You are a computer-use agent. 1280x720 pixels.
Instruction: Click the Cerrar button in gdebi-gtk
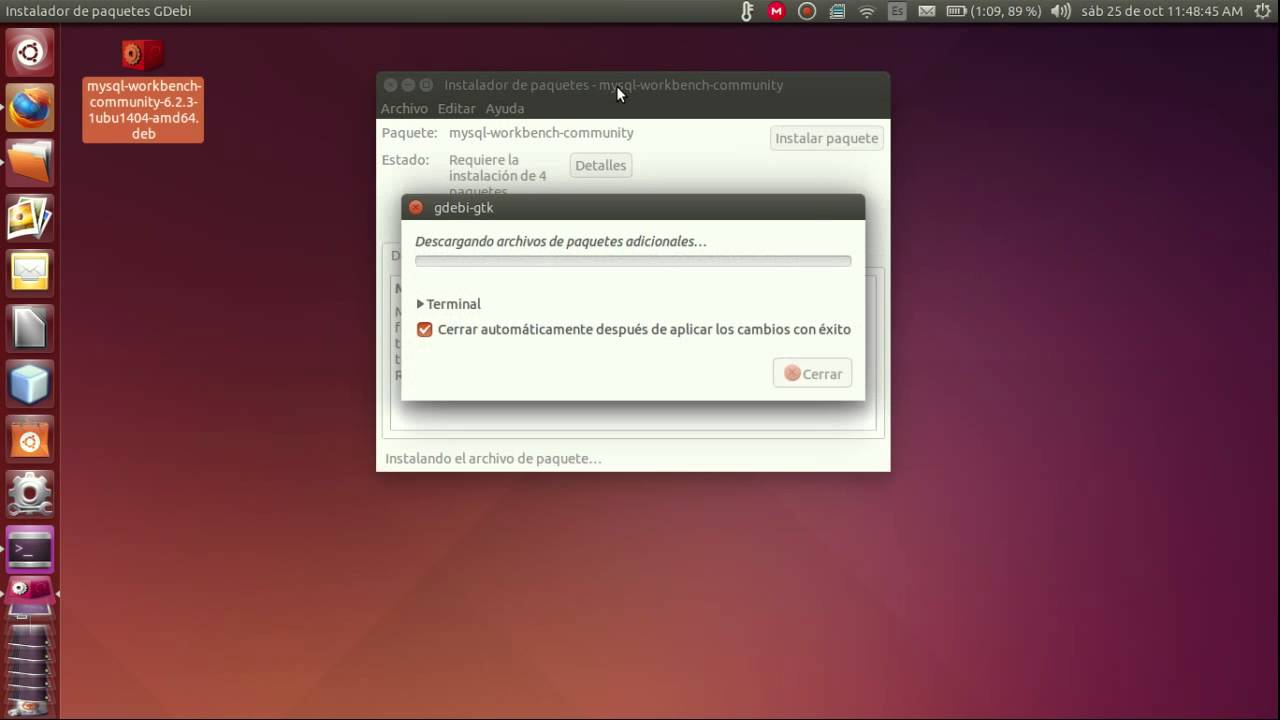812,373
